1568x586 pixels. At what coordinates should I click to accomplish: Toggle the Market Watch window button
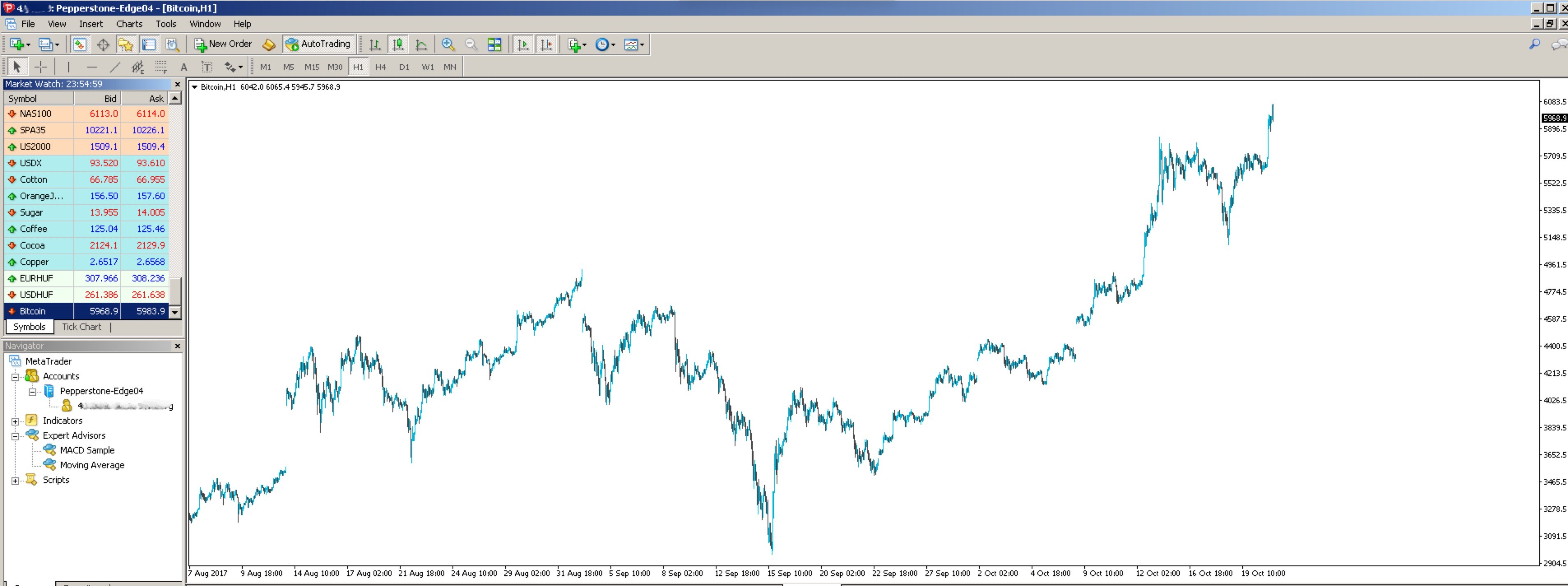click(x=80, y=44)
